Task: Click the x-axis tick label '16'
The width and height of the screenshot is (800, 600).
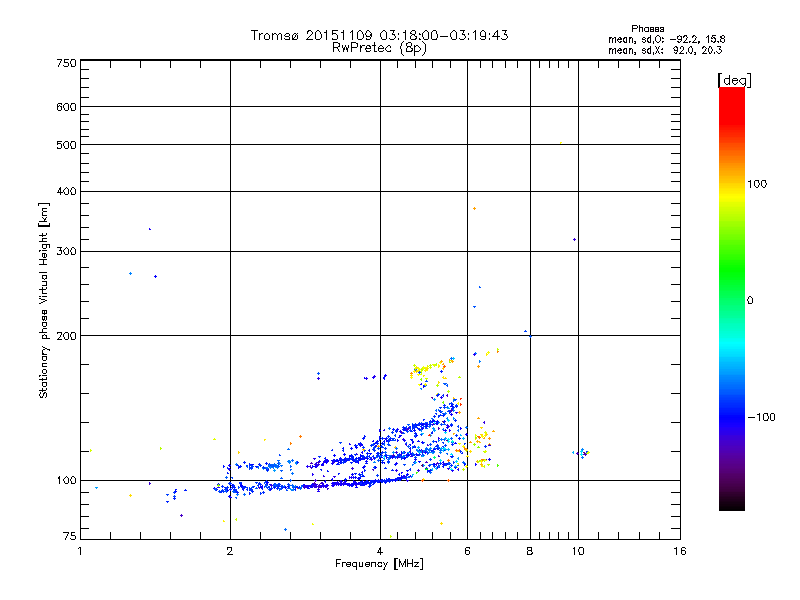Action: click(680, 551)
